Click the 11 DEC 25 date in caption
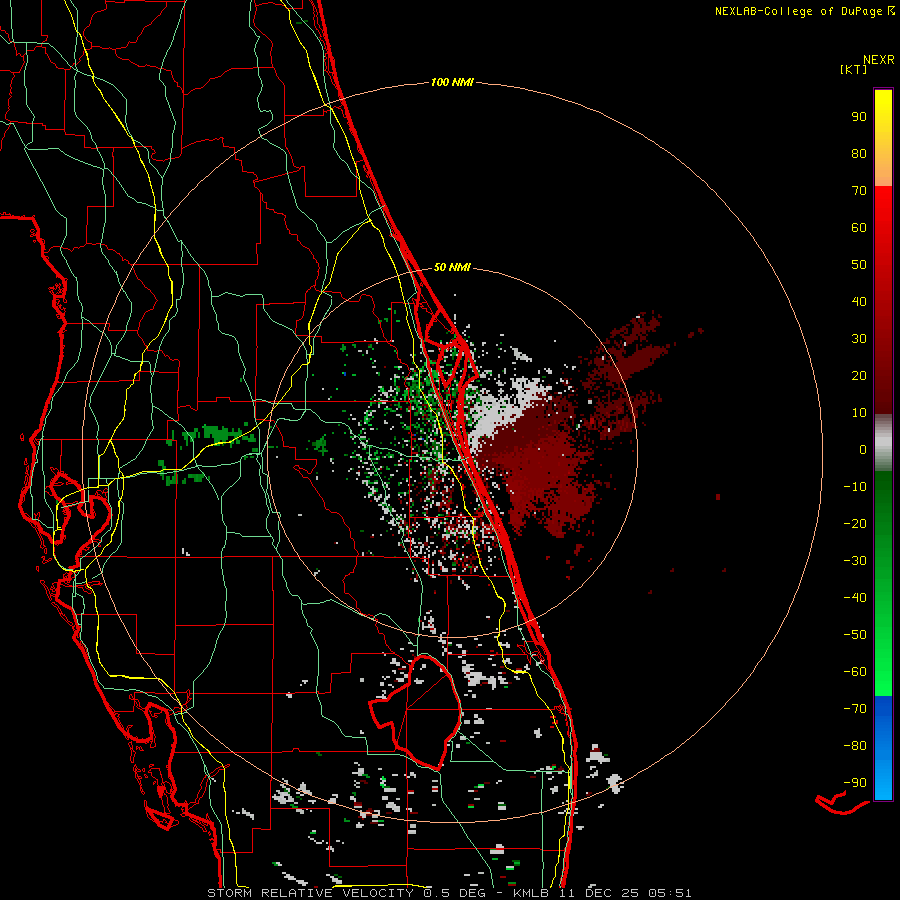Screen dimensions: 900x900 [597, 893]
